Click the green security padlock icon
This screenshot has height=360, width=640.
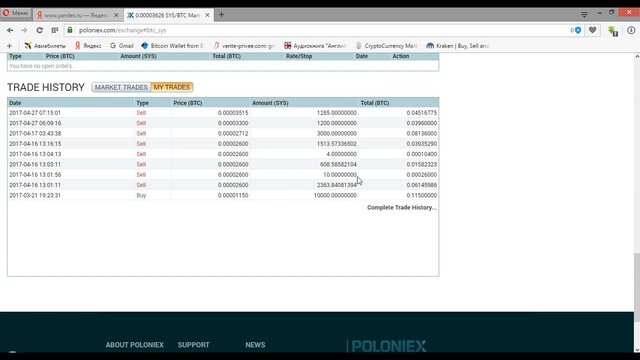click(x=70, y=30)
